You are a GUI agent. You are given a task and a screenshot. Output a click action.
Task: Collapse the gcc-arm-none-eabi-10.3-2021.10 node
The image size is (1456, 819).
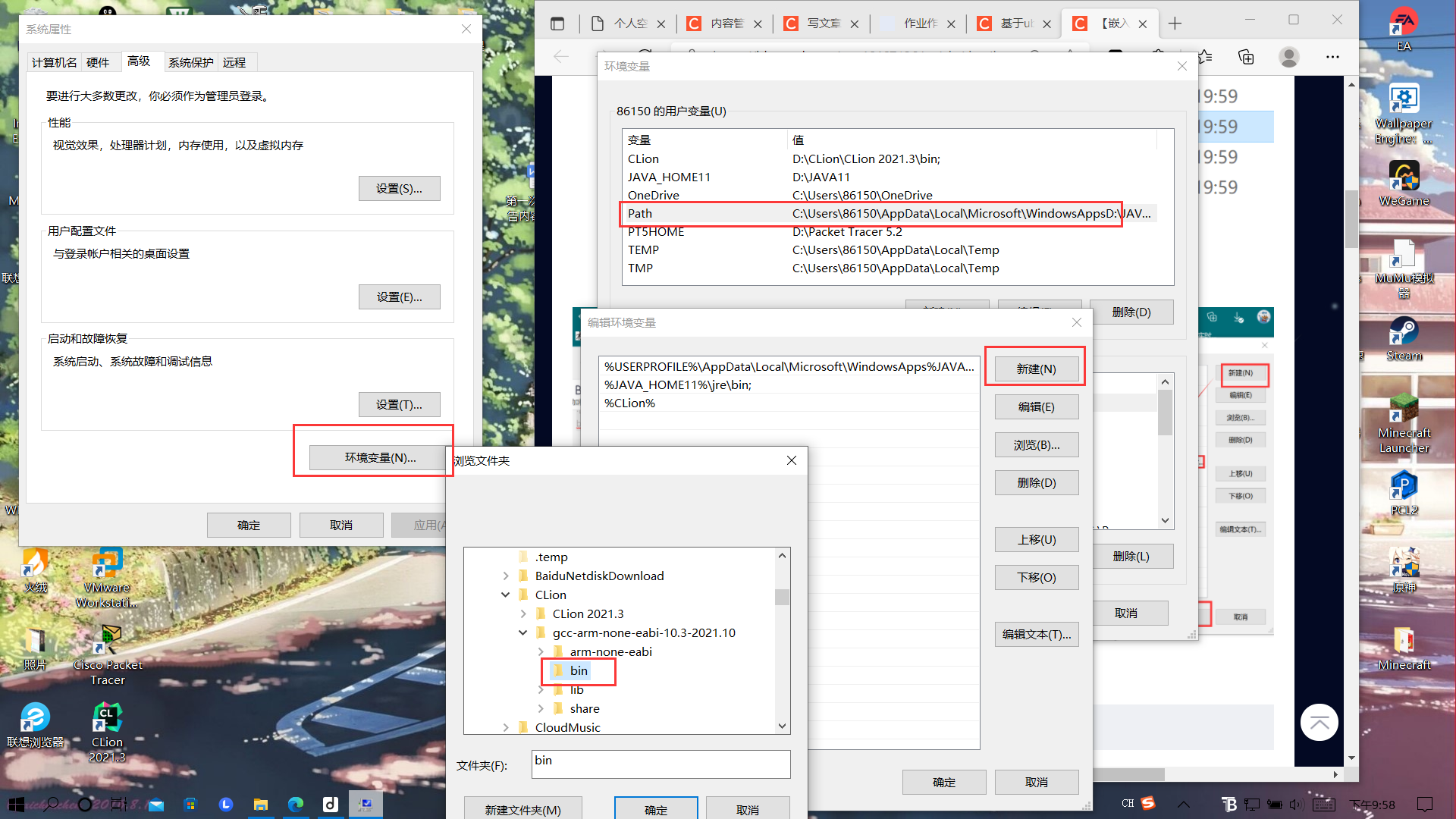coord(523,633)
